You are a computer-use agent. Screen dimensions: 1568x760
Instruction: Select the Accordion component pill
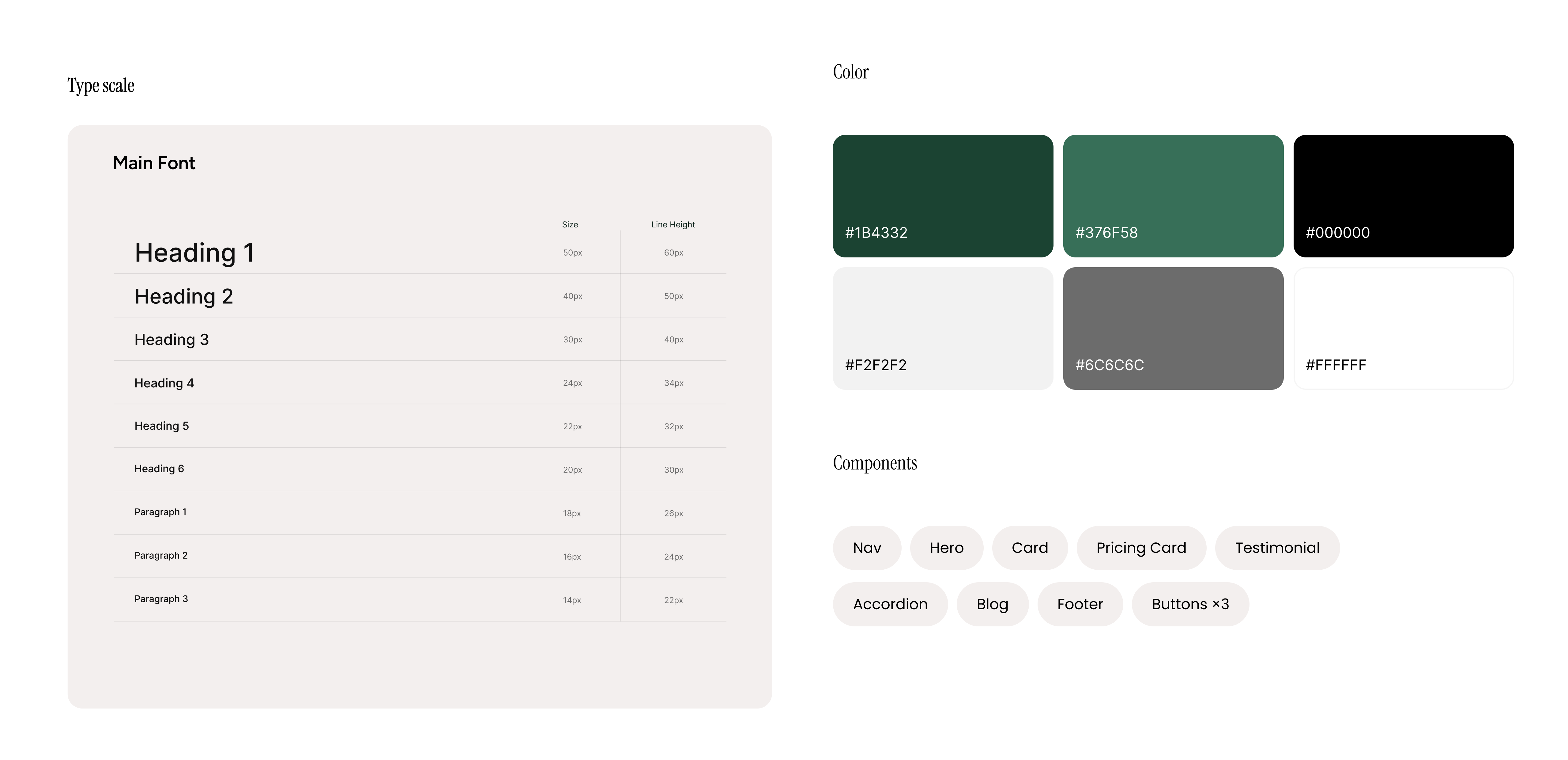pos(890,604)
